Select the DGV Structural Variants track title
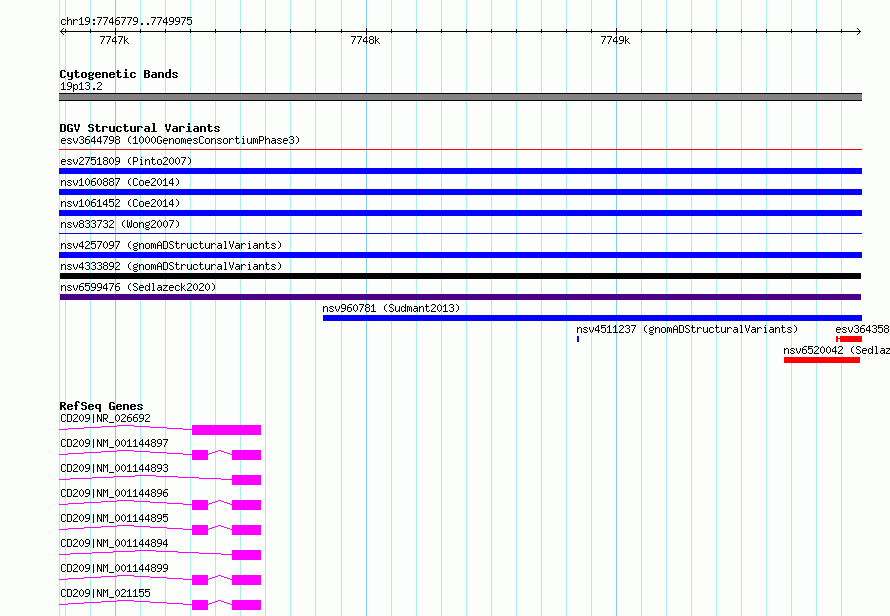The height and width of the screenshot is (616, 890). pos(140,128)
